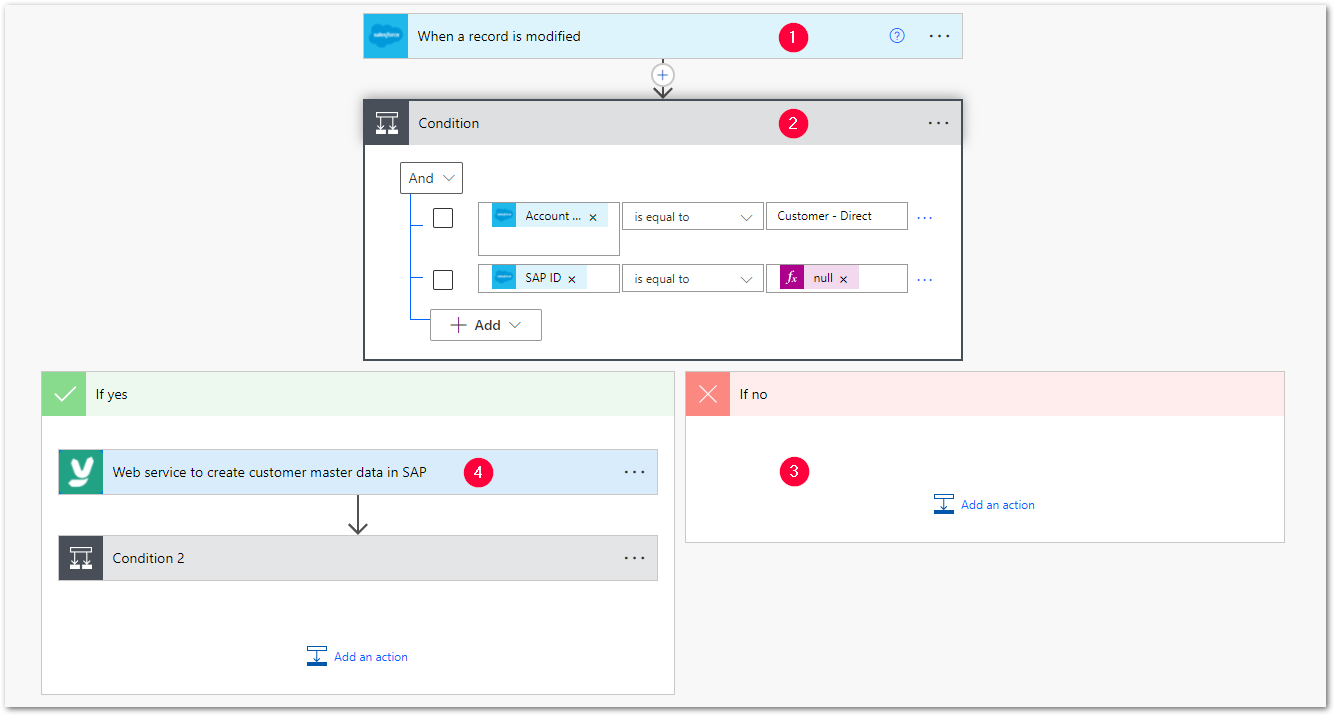The height and width of the screenshot is (716, 1335).
Task: Open the And logical operator dropdown
Action: [431, 178]
